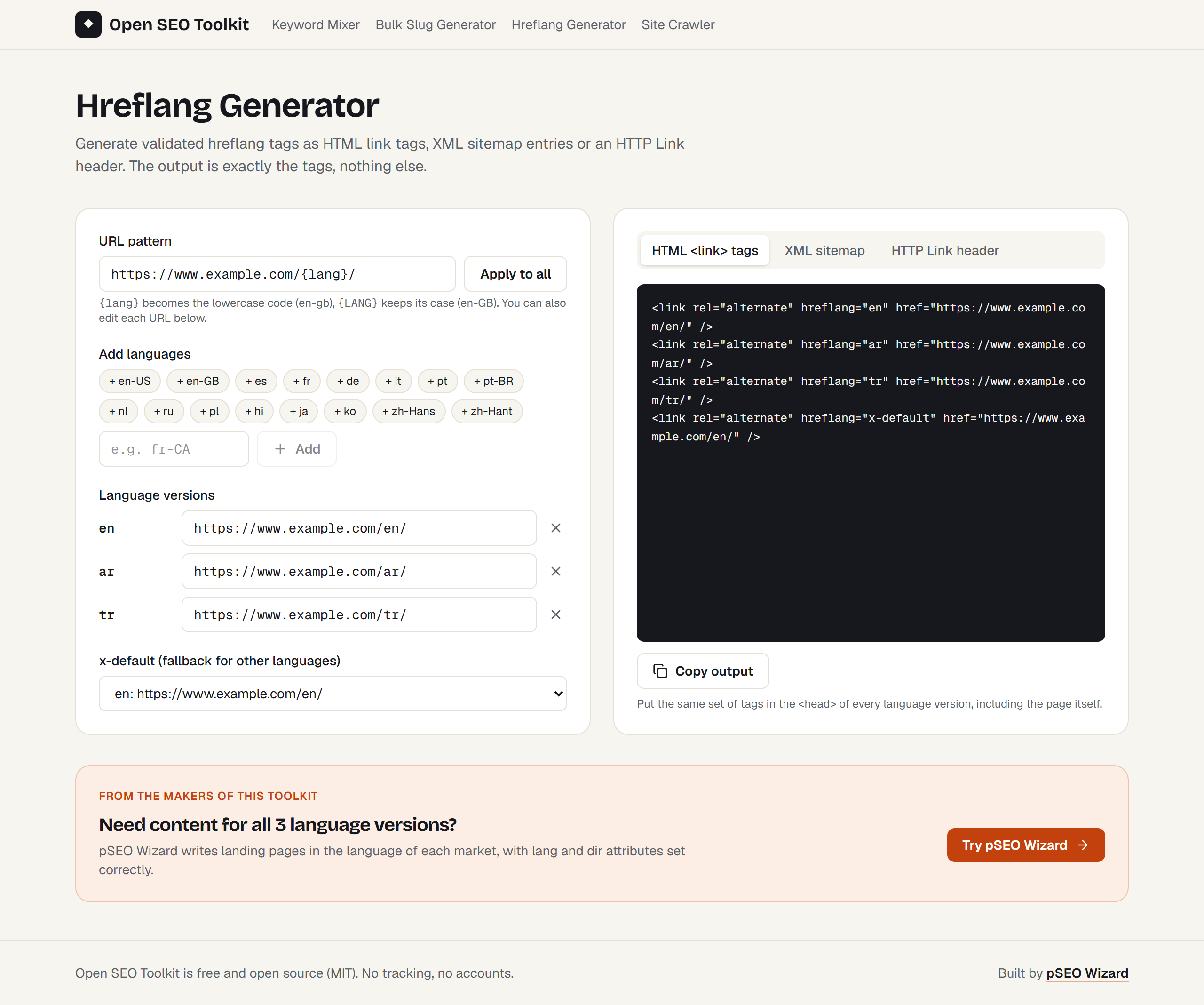Click Open SEO Toolkit brand title
This screenshot has height=1005, width=1204.
click(x=179, y=24)
